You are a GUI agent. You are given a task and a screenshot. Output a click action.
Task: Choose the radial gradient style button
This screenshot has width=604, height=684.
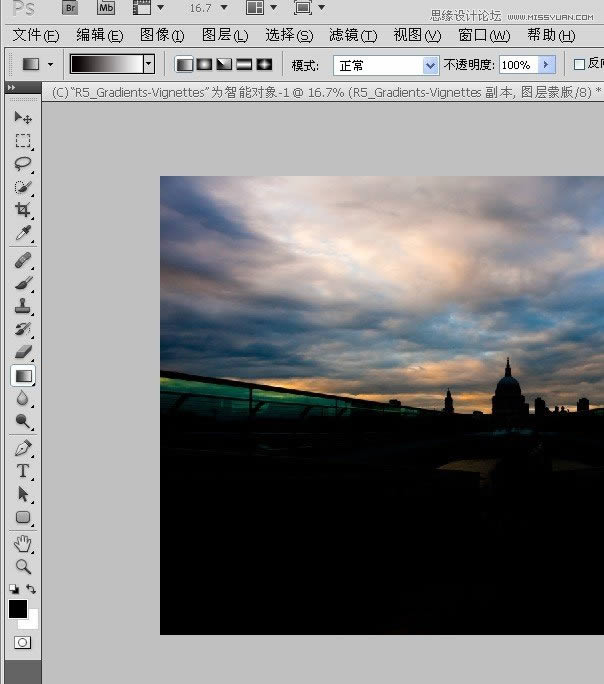204,65
